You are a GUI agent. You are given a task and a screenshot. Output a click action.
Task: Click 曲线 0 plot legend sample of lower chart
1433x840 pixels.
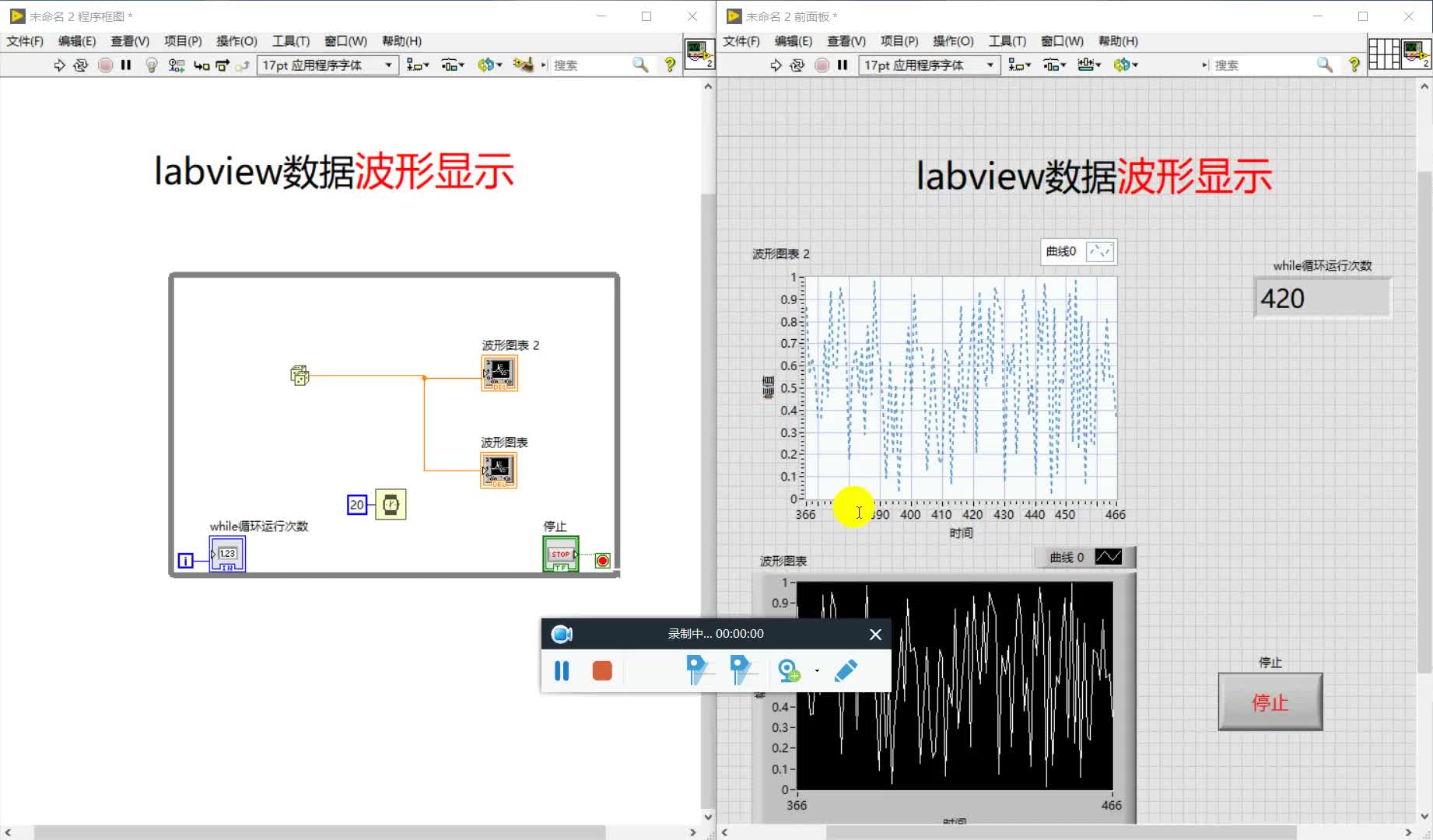(x=1108, y=557)
